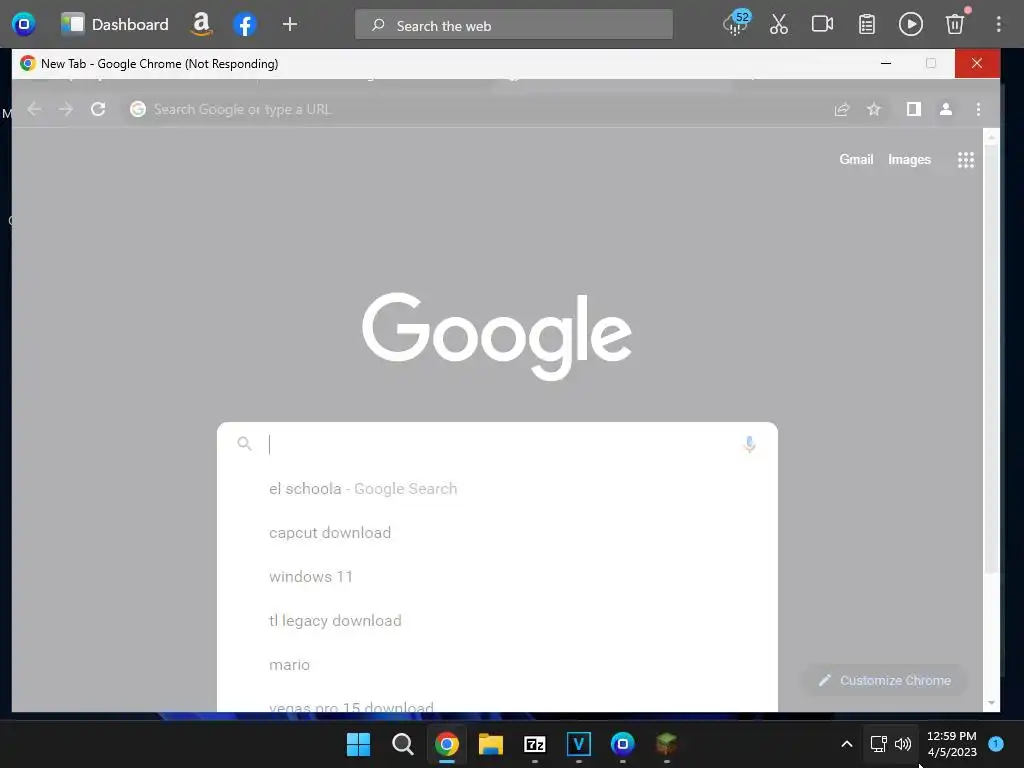This screenshot has width=1024, height=768.
Task: Open the Amazon shortcut icon
Action: [201, 25]
